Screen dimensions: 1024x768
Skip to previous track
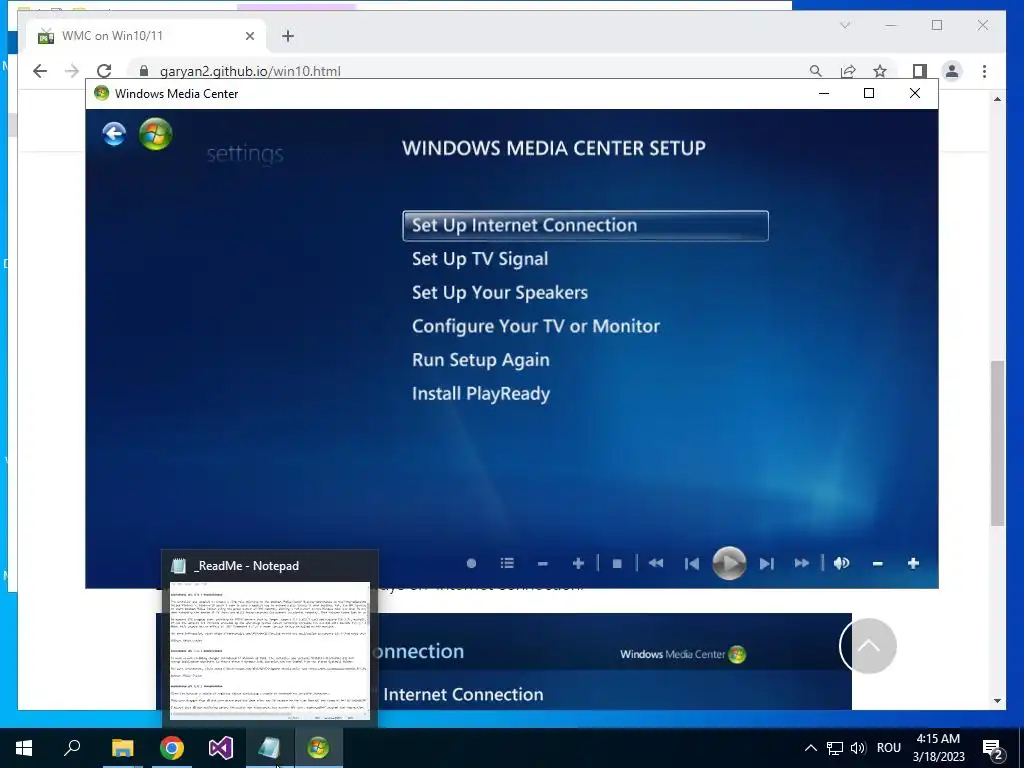pyautogui.click(x=692, y=564)
